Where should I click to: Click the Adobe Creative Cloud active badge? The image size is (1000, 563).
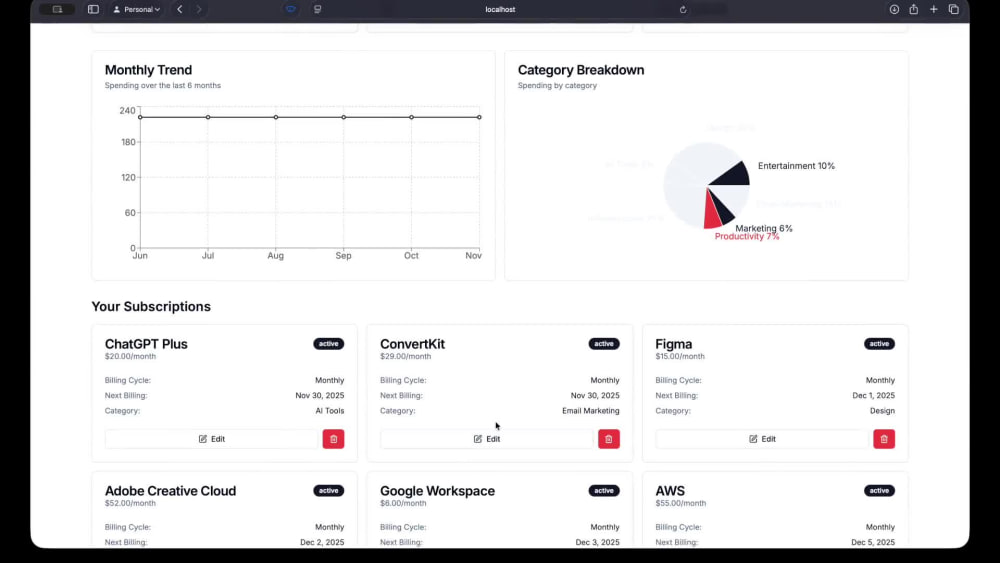[328, 490]
